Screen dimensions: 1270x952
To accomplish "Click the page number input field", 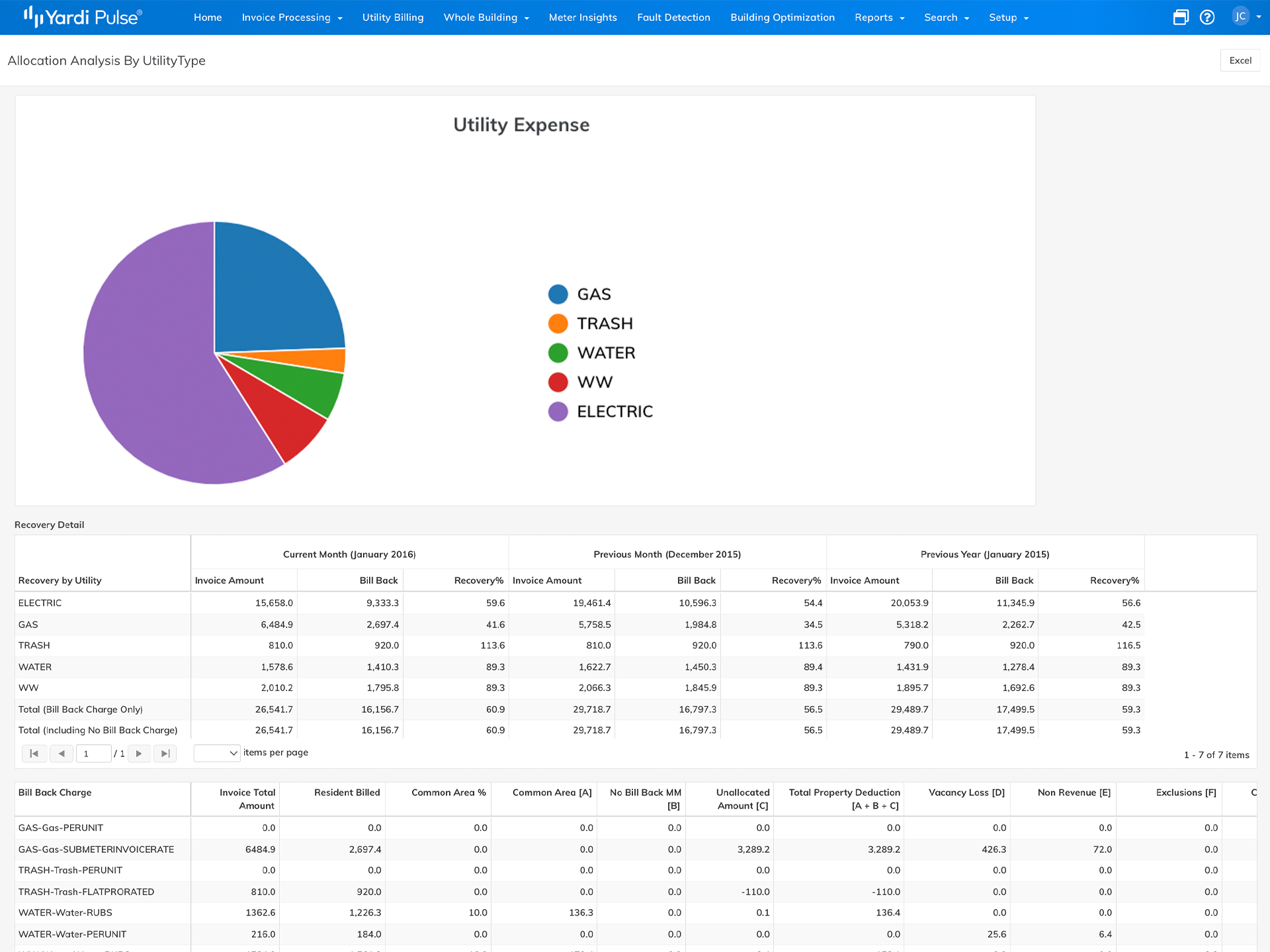I will tap(93, 753).
